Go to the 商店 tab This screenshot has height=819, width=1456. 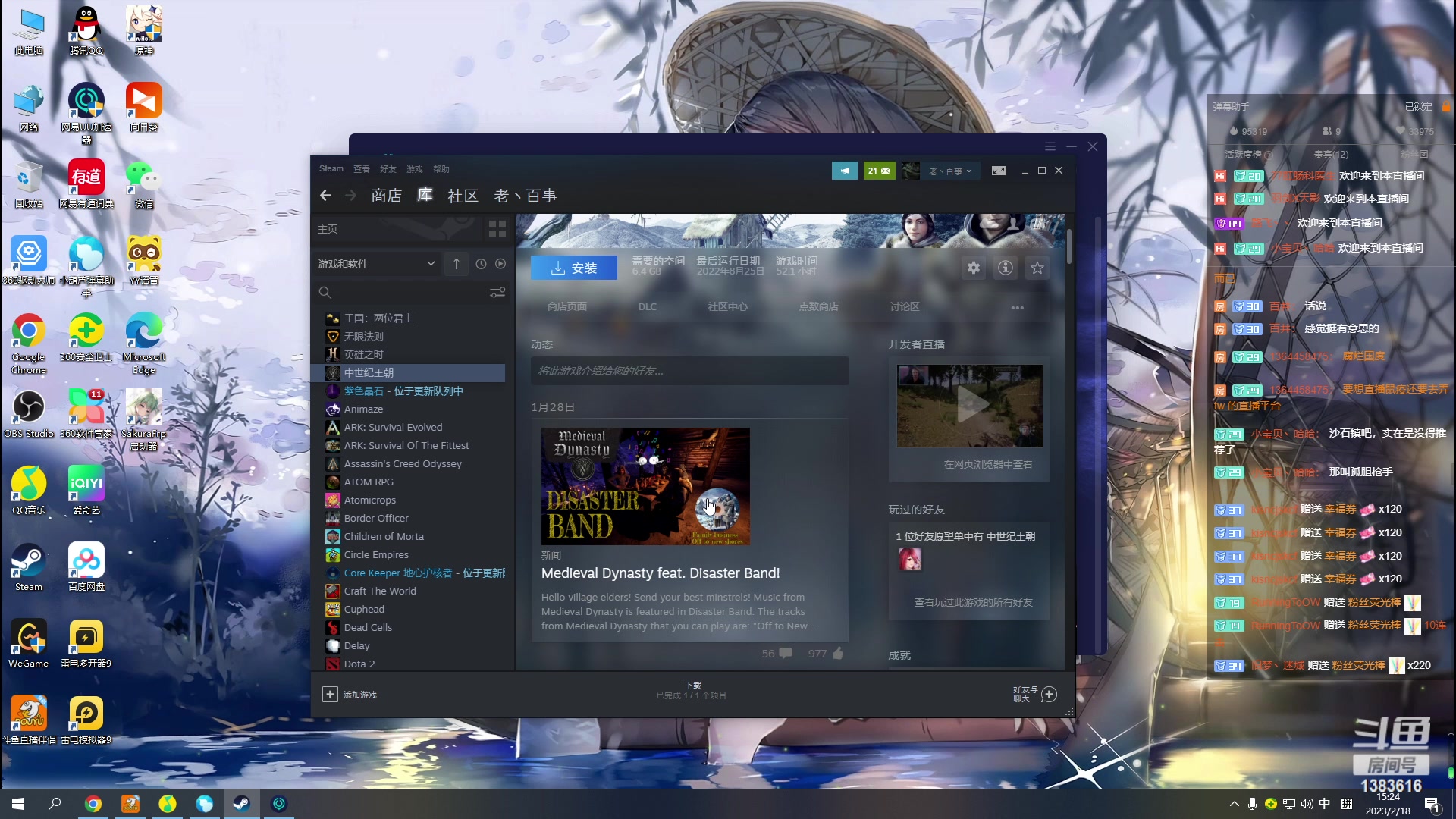(387, 196)
